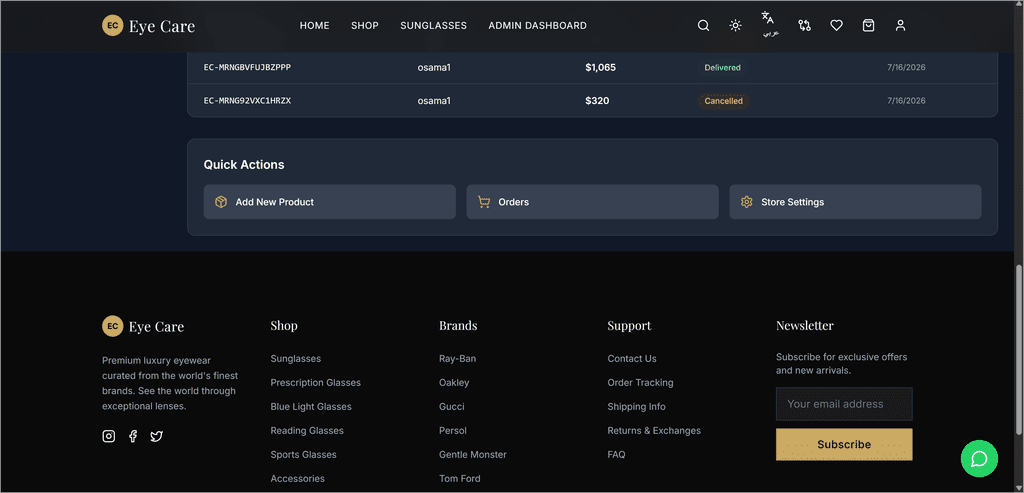Image resolution: width=1024 pixels, height=493 pixels.
Task: Select order ID EC-MRNG92VXC1HRZX
Action: point(248,101)
